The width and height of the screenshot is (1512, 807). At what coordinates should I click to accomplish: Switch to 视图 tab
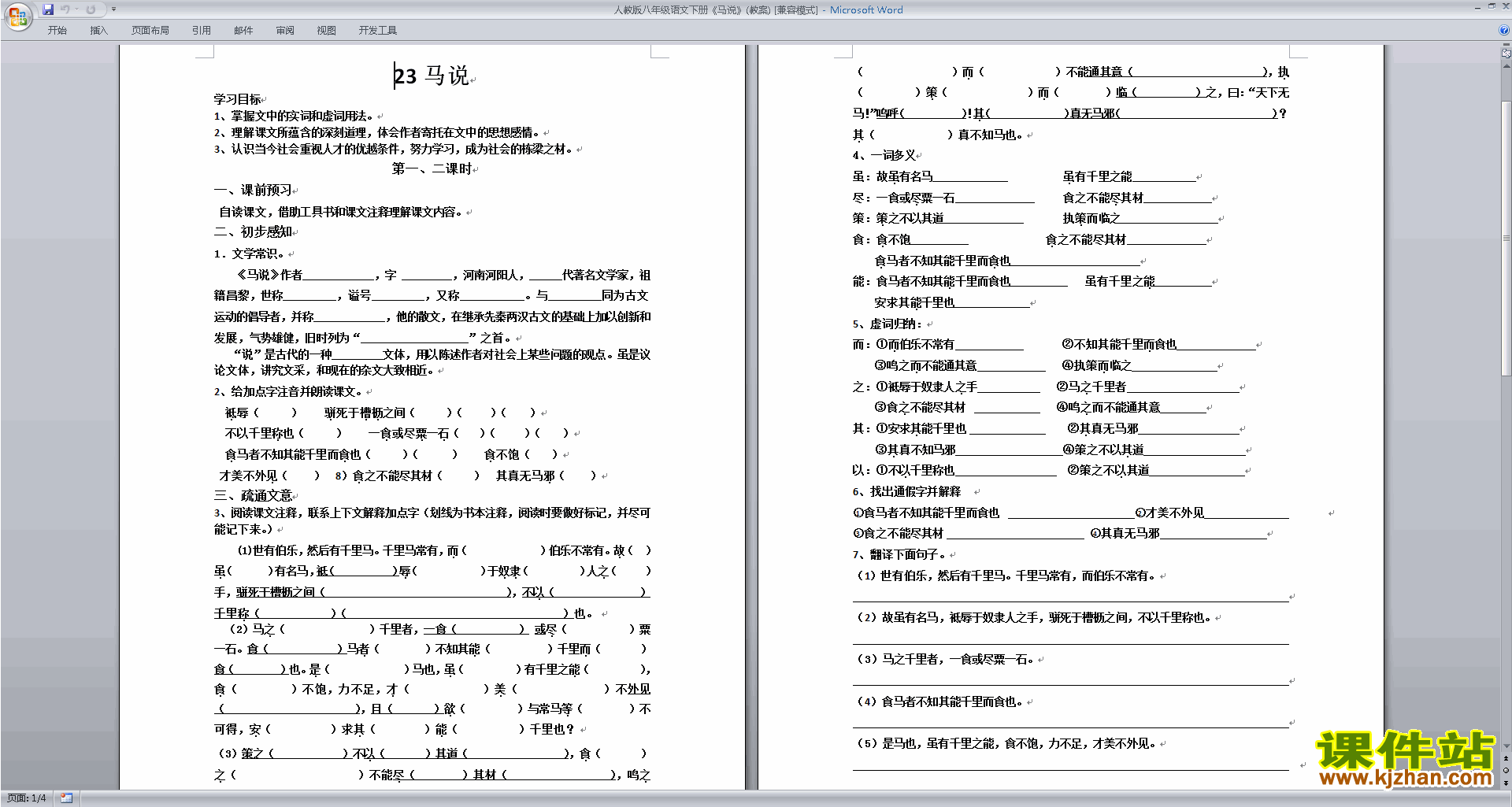click(327, 30)
